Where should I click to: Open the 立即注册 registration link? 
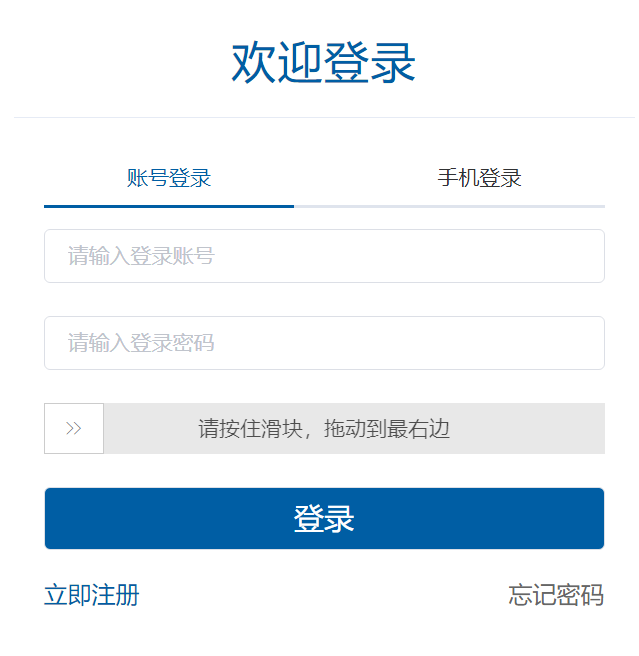pyautogui.click(x=92, y=596)
